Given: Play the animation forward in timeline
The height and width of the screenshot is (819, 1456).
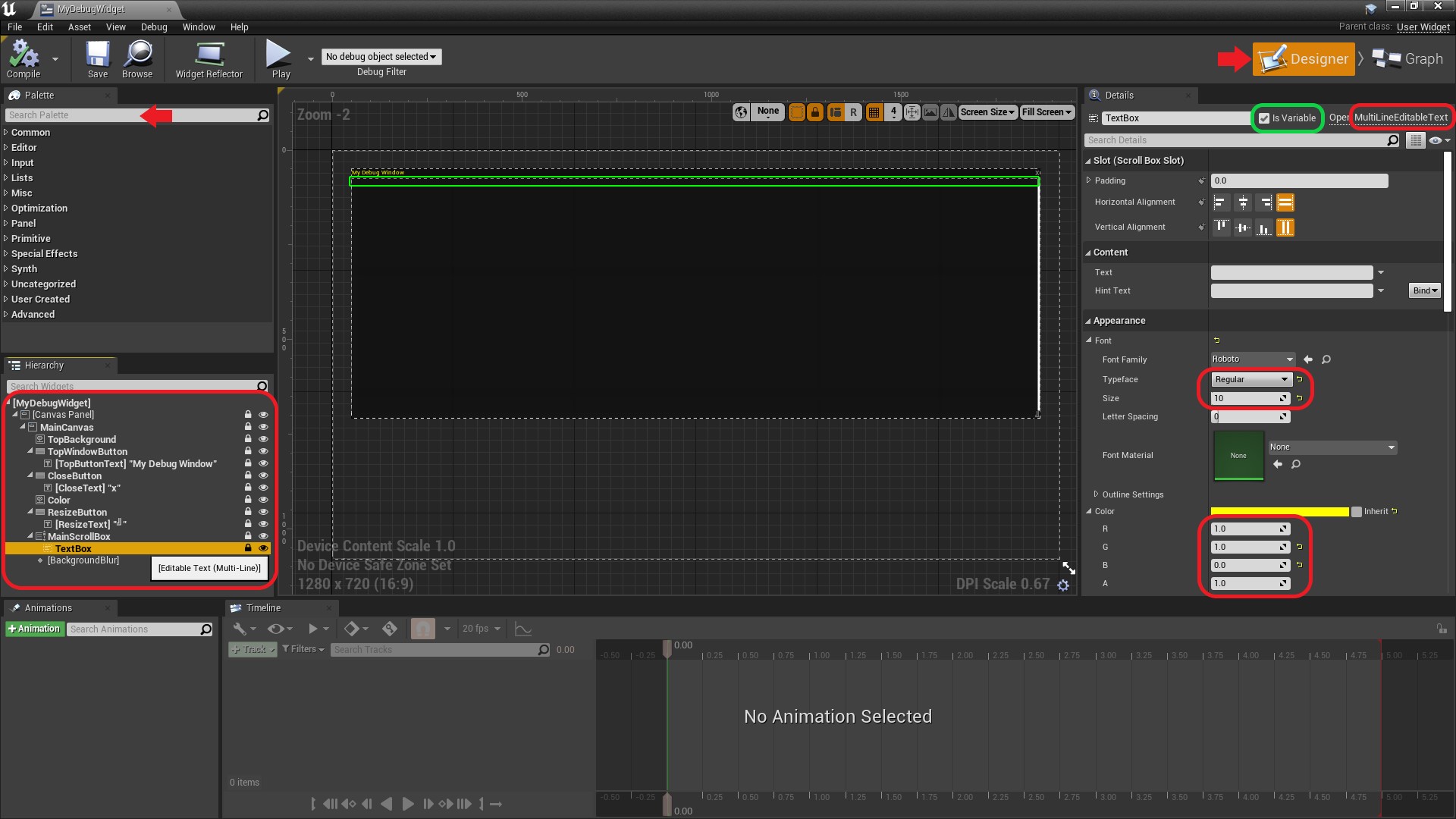Looking at the screenshot, I should pos(408,804).
